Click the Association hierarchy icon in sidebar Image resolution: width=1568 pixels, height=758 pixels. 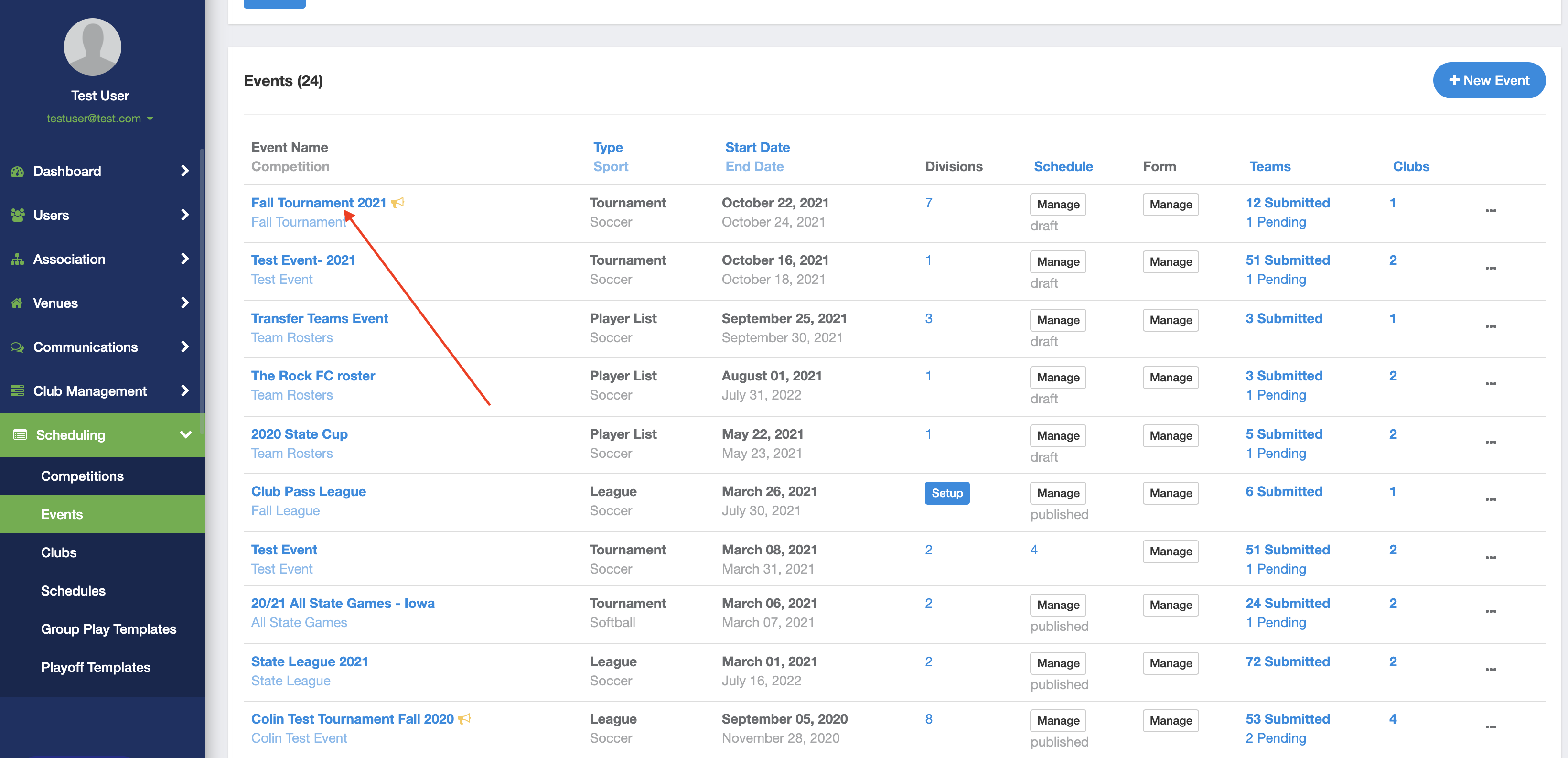coord(17,259)
